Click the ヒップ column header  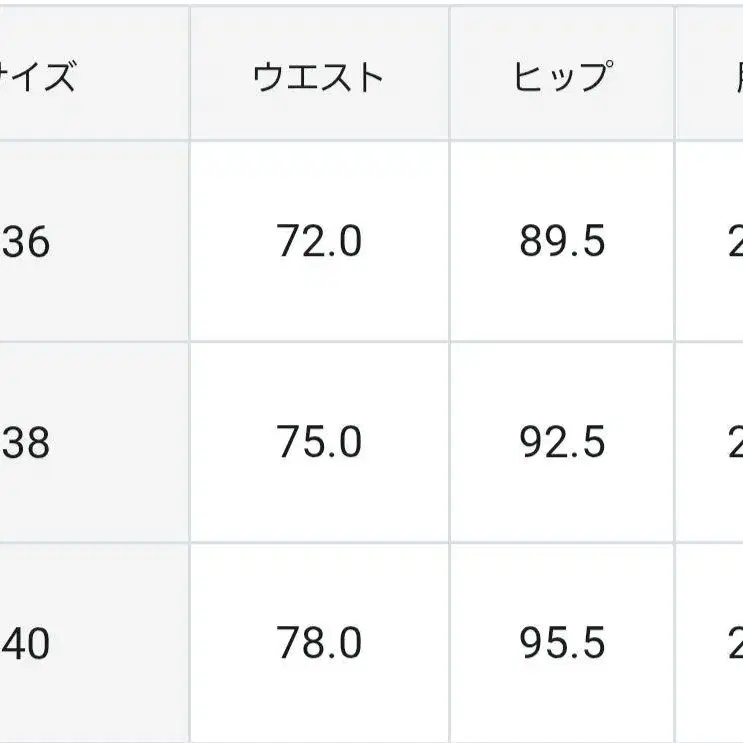(562, 77)
